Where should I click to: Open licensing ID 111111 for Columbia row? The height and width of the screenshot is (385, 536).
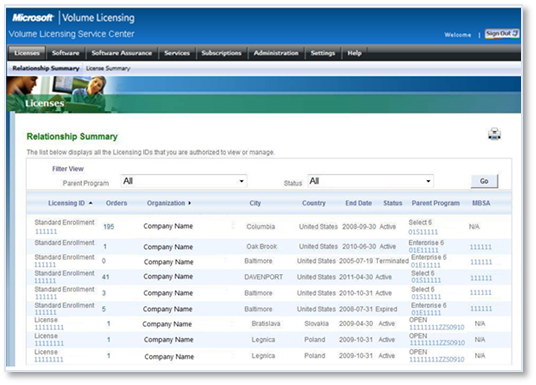[x=46, y=231]
